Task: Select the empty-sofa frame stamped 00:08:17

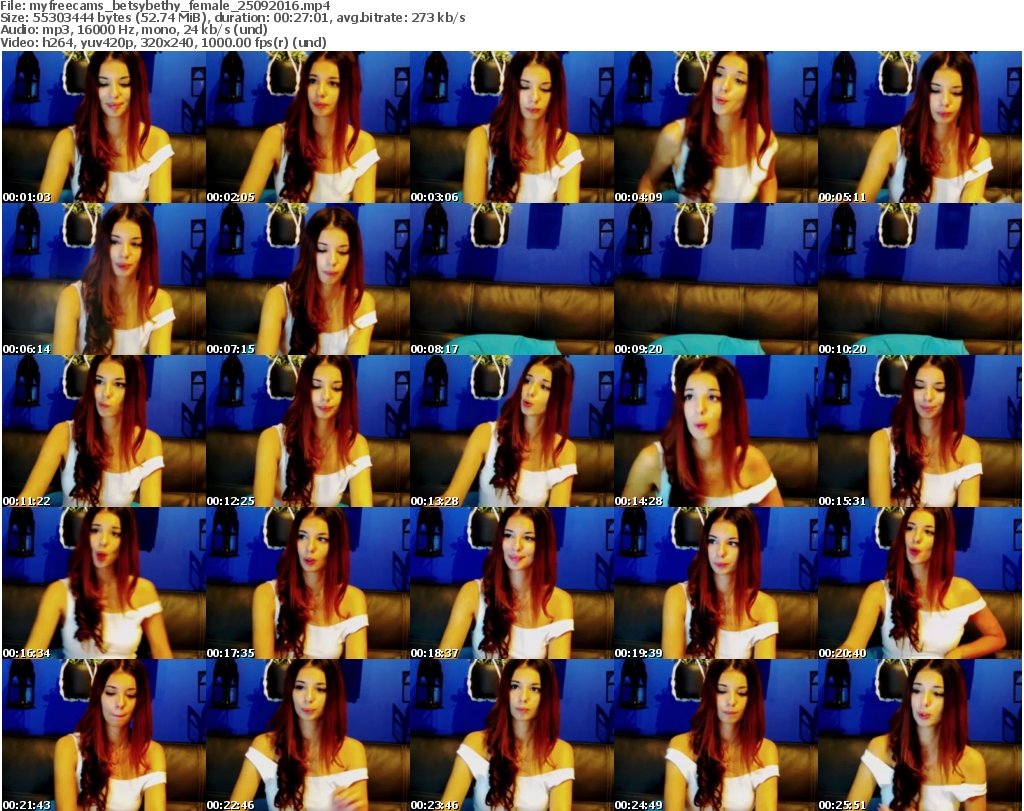Action: [x=512, y=279]
